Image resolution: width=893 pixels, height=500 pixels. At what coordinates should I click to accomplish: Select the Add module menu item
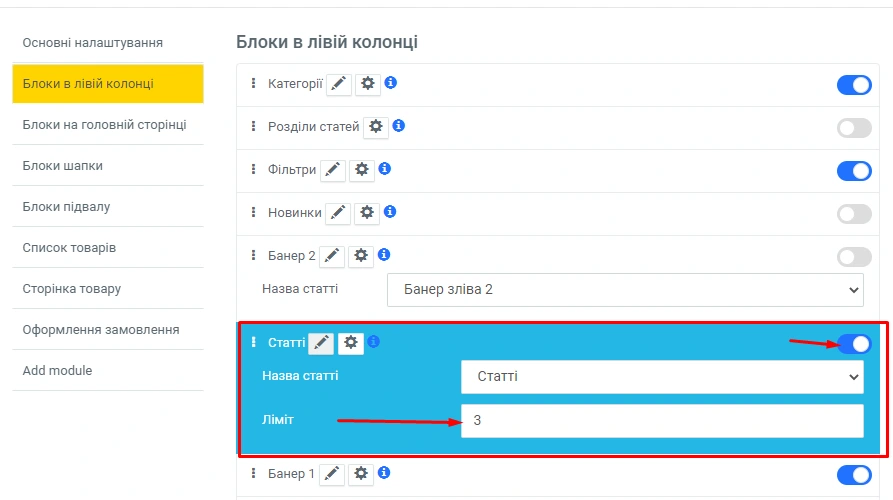click(57, 371)
